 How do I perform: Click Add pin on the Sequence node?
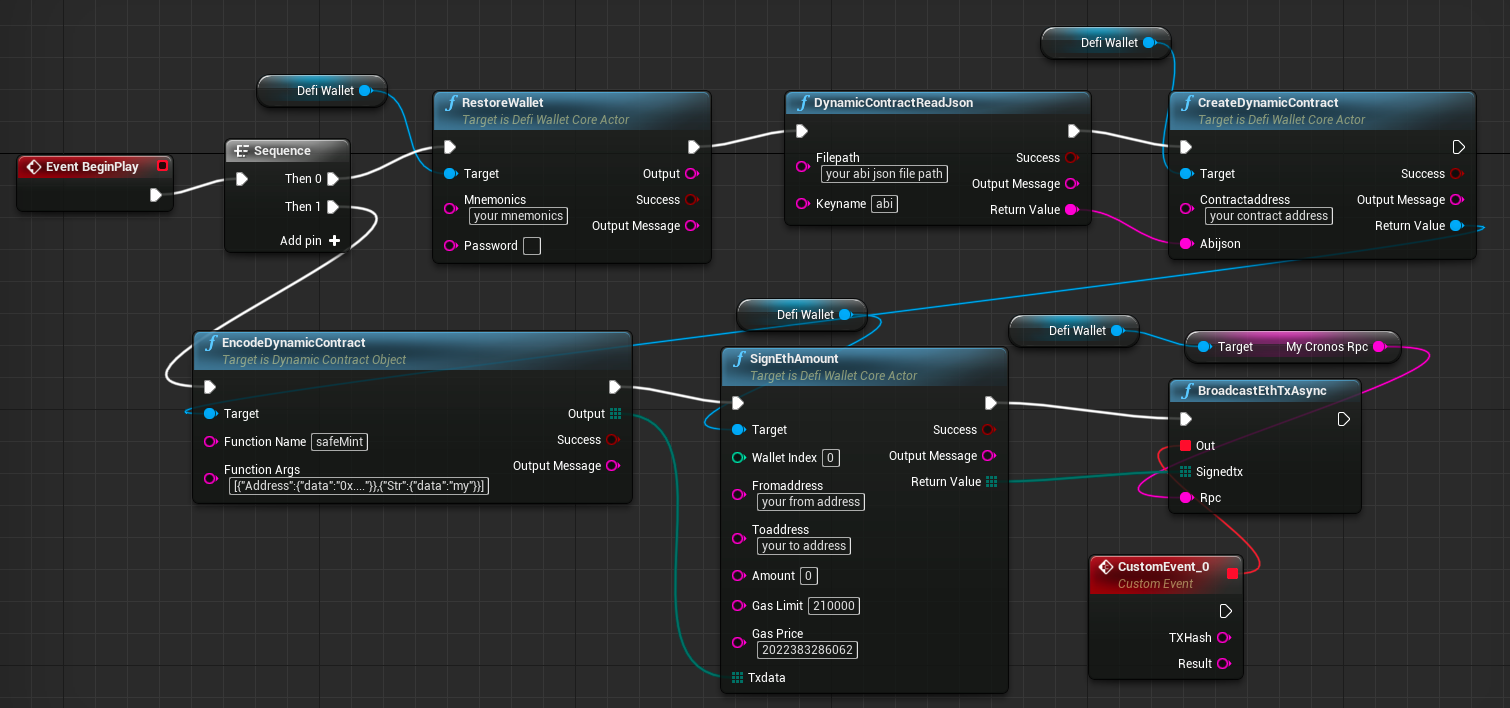334,240
